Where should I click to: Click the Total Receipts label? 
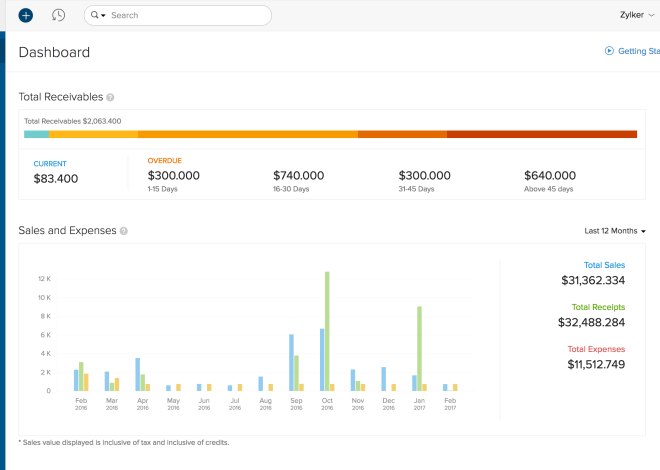(598, 307)
